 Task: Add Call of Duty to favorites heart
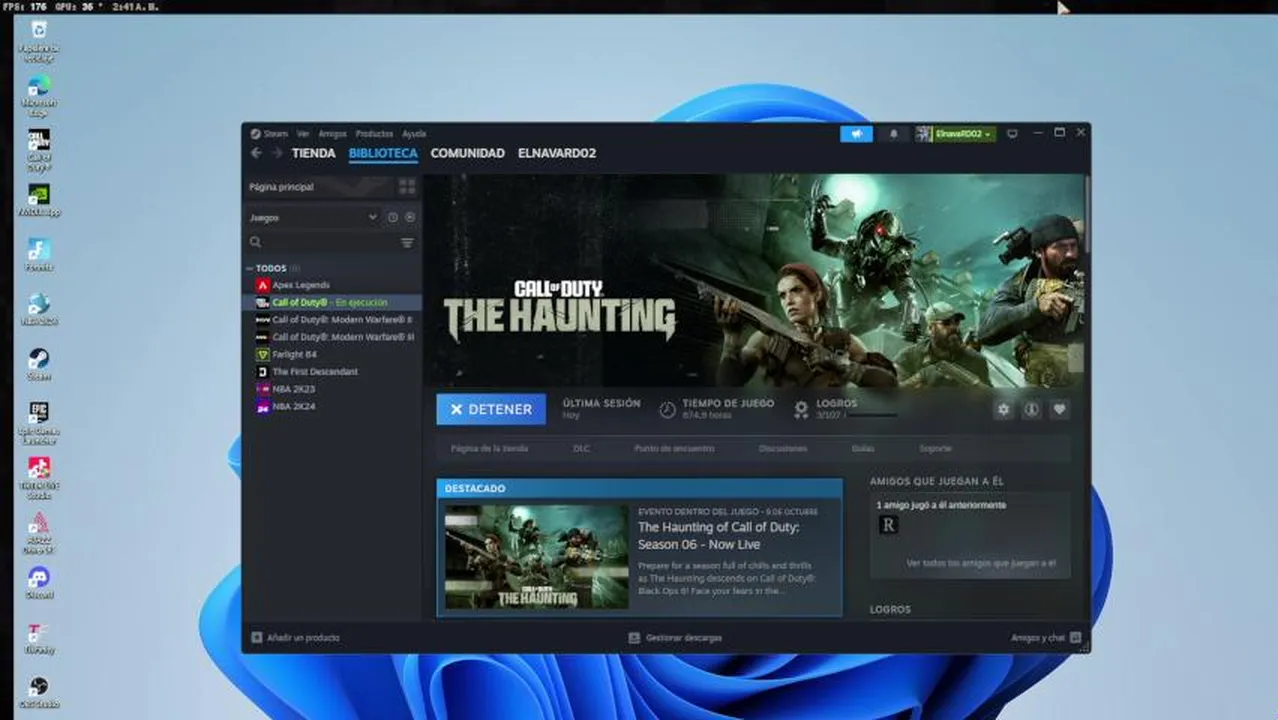1059,410
